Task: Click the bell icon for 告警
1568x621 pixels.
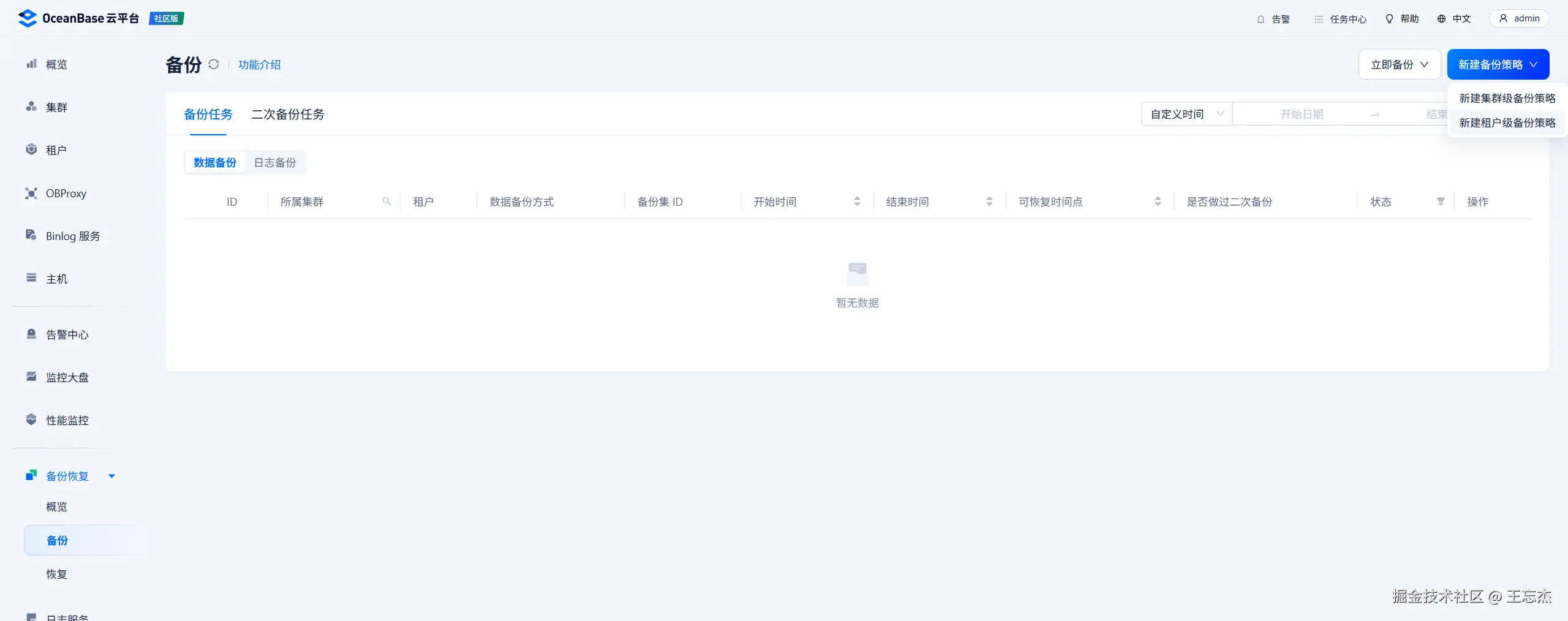Action: tap(1261, 19)
